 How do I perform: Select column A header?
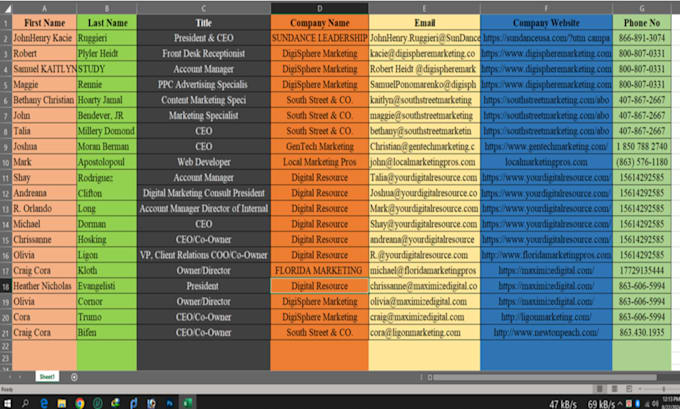pos(45,8)
